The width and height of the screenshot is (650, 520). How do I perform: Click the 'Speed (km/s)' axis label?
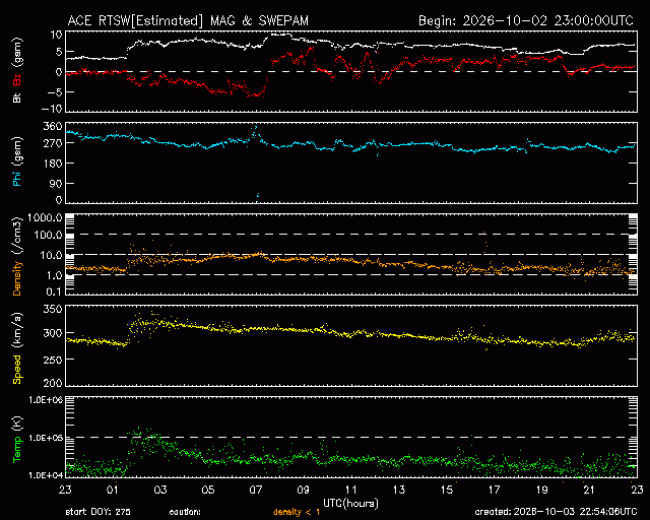(x=17, y=348)
